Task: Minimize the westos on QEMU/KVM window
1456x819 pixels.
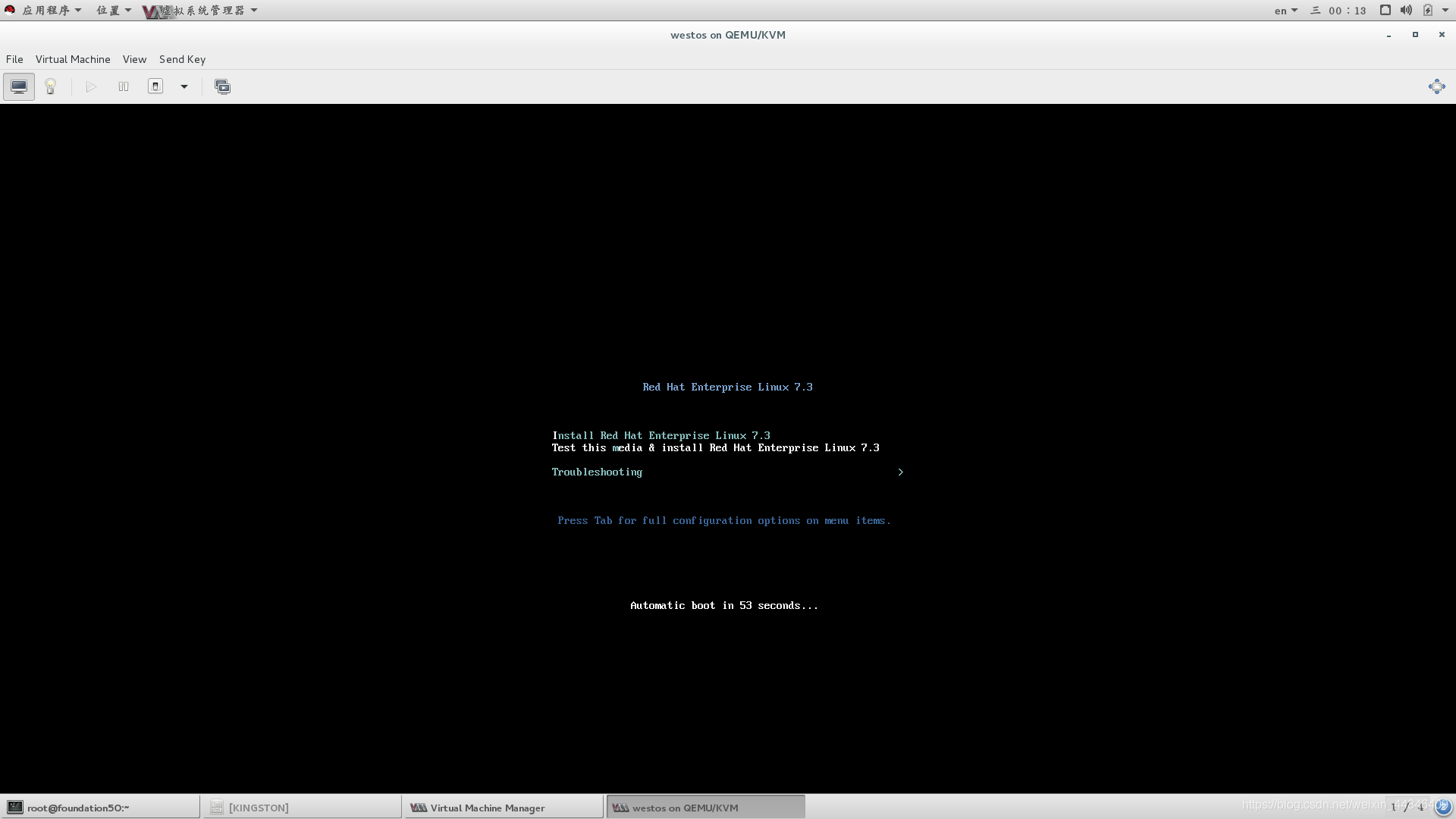Action: point(1389,35)
